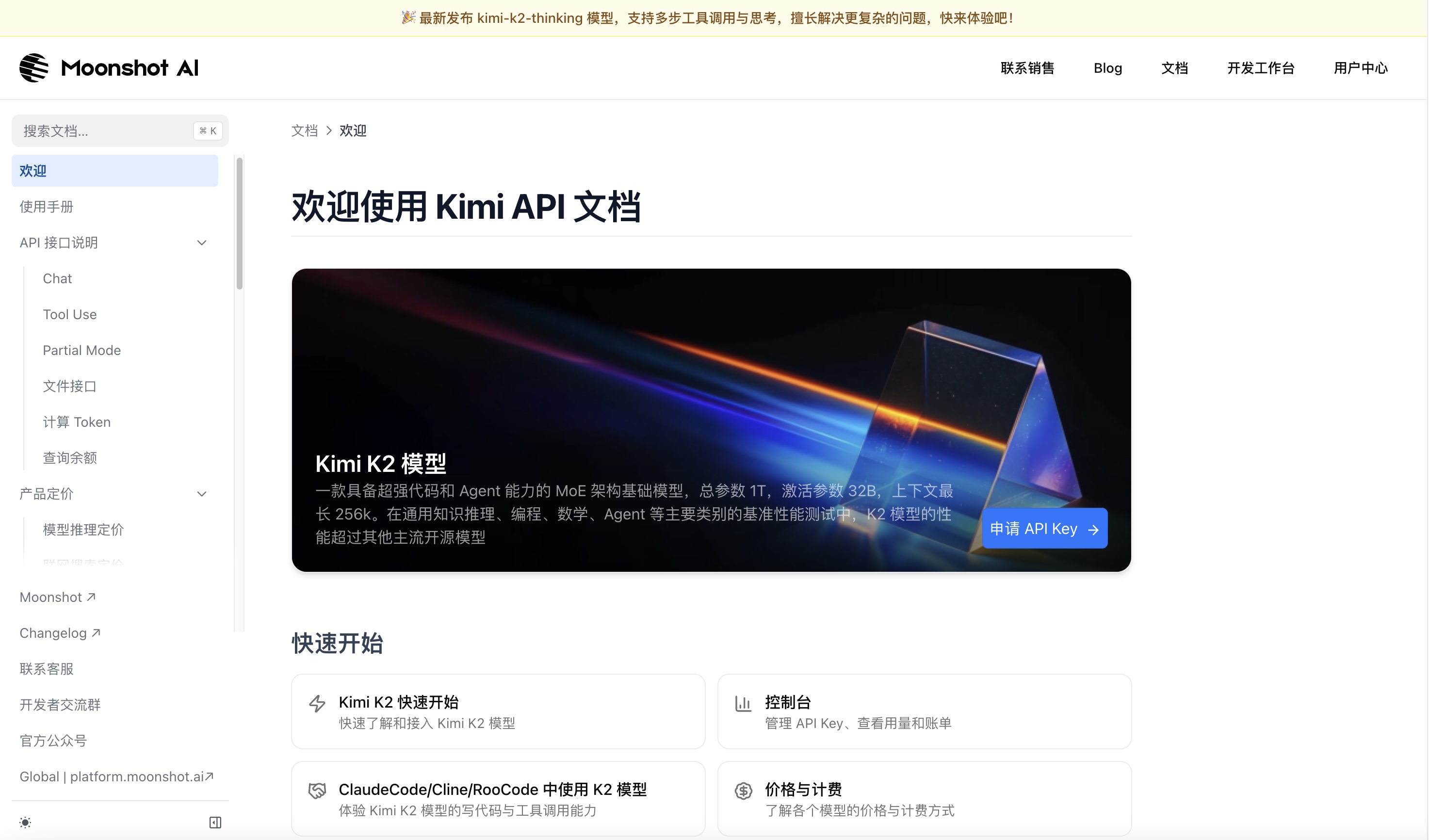The width and height of the screenshot is (1429, 840).
Task: Click the arrow on 申请 API Key button
Action: pyautogui.click(x=1093, y=528)
